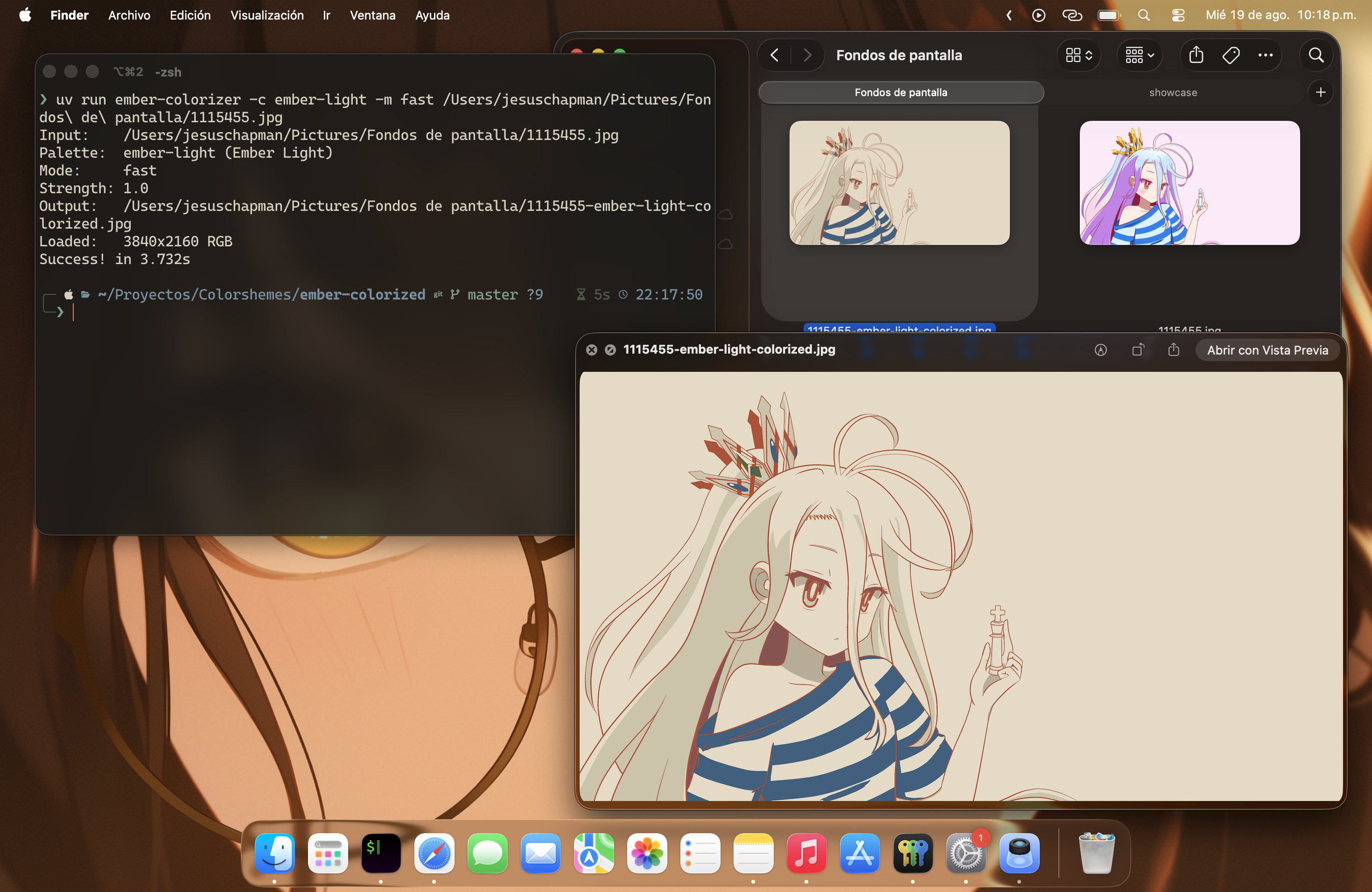
Task: Open the Ventana menu
Action: 372,15
